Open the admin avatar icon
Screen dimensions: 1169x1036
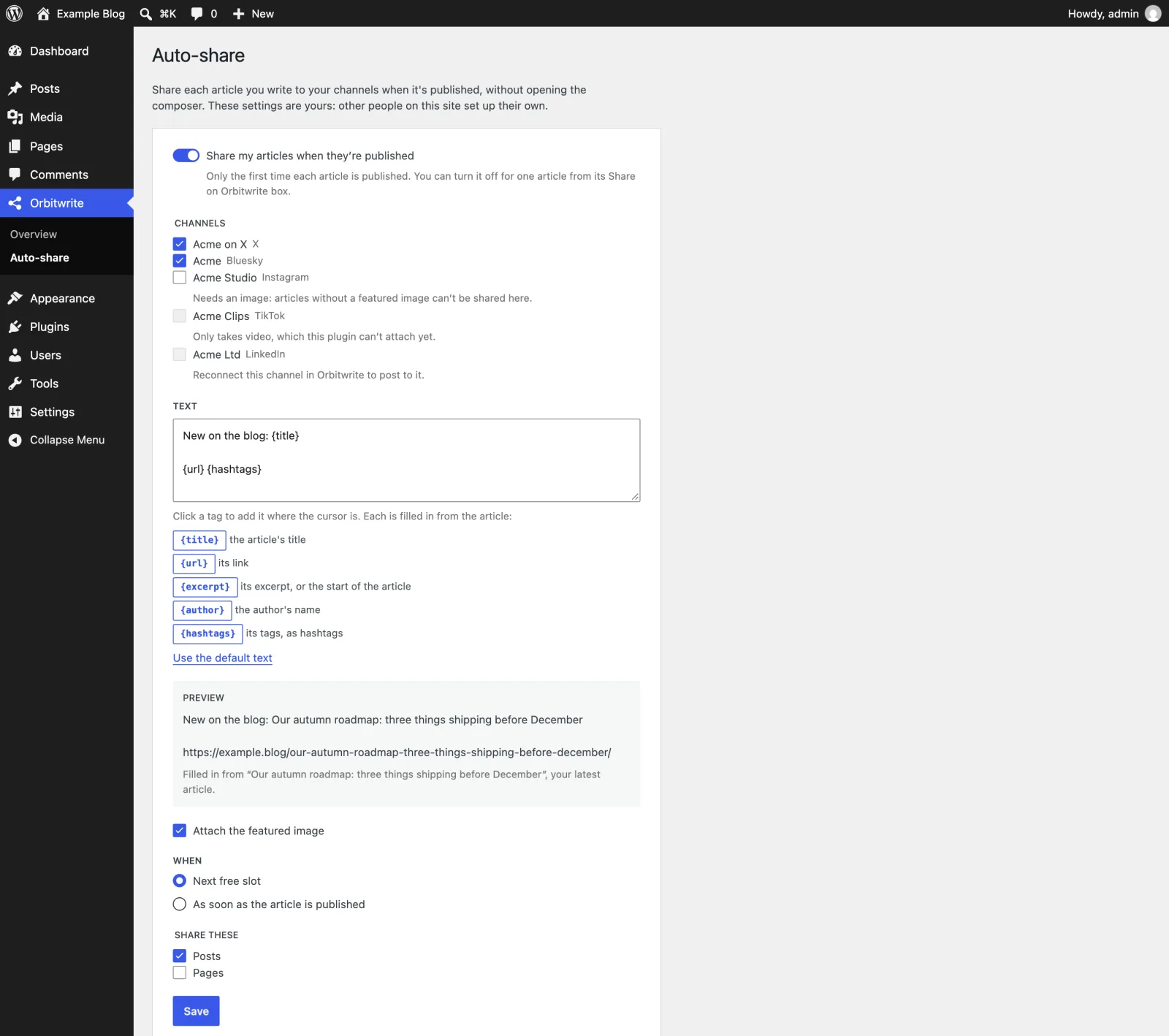pyautogui.click(x=1153, y=13)
